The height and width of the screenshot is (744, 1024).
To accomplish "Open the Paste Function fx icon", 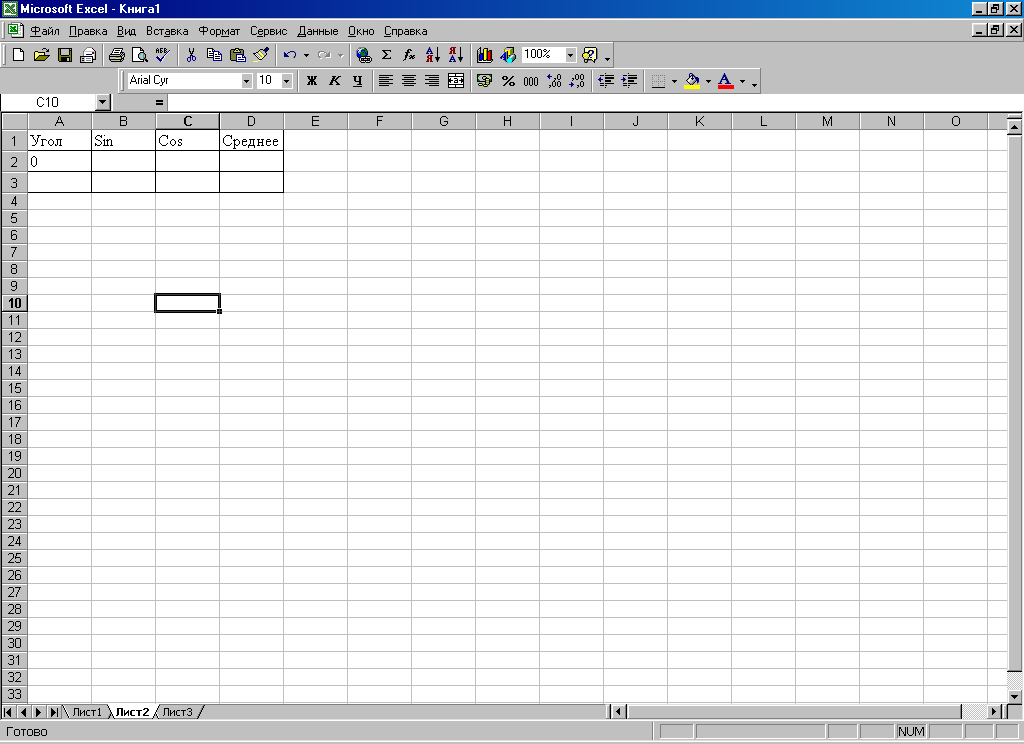I will point(409,55).
